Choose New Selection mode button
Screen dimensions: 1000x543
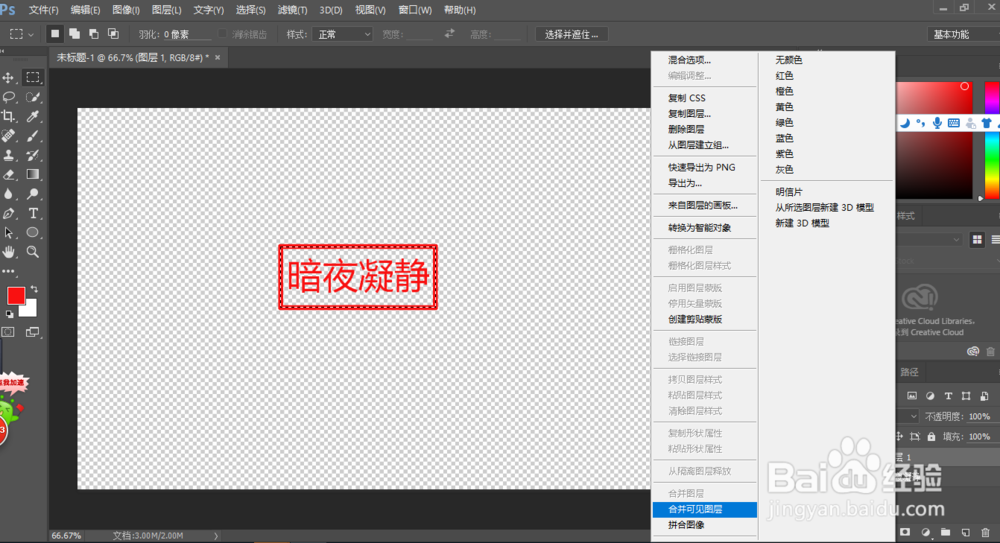(55, 34)
